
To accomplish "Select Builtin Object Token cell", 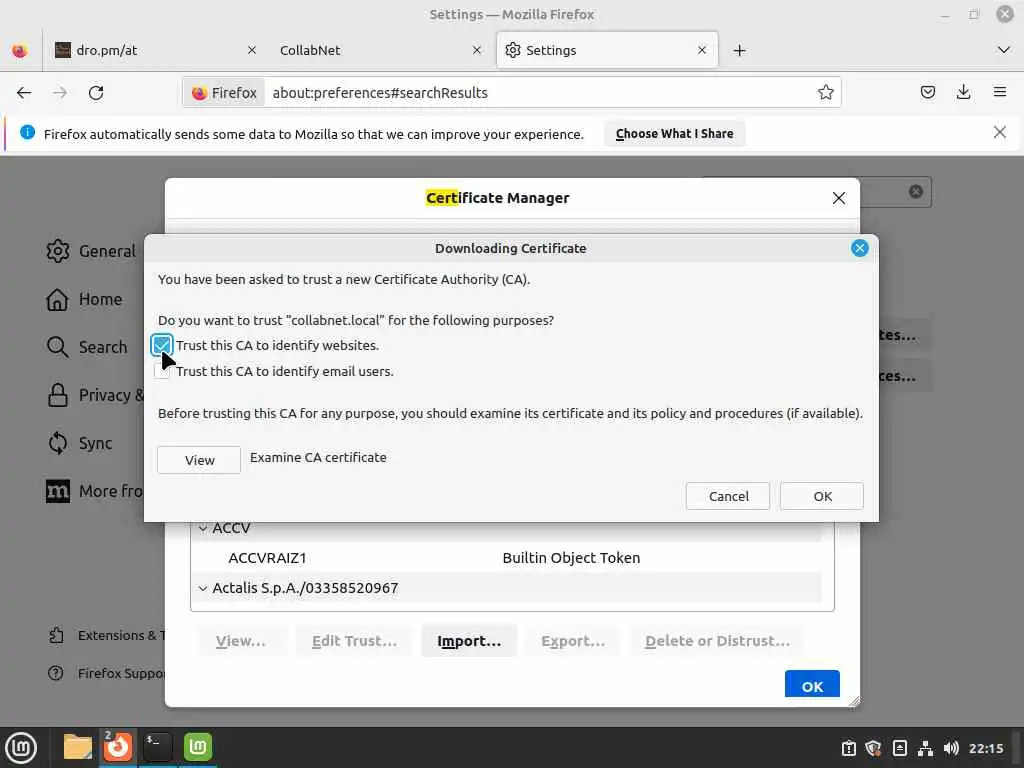I will point(571,558).
